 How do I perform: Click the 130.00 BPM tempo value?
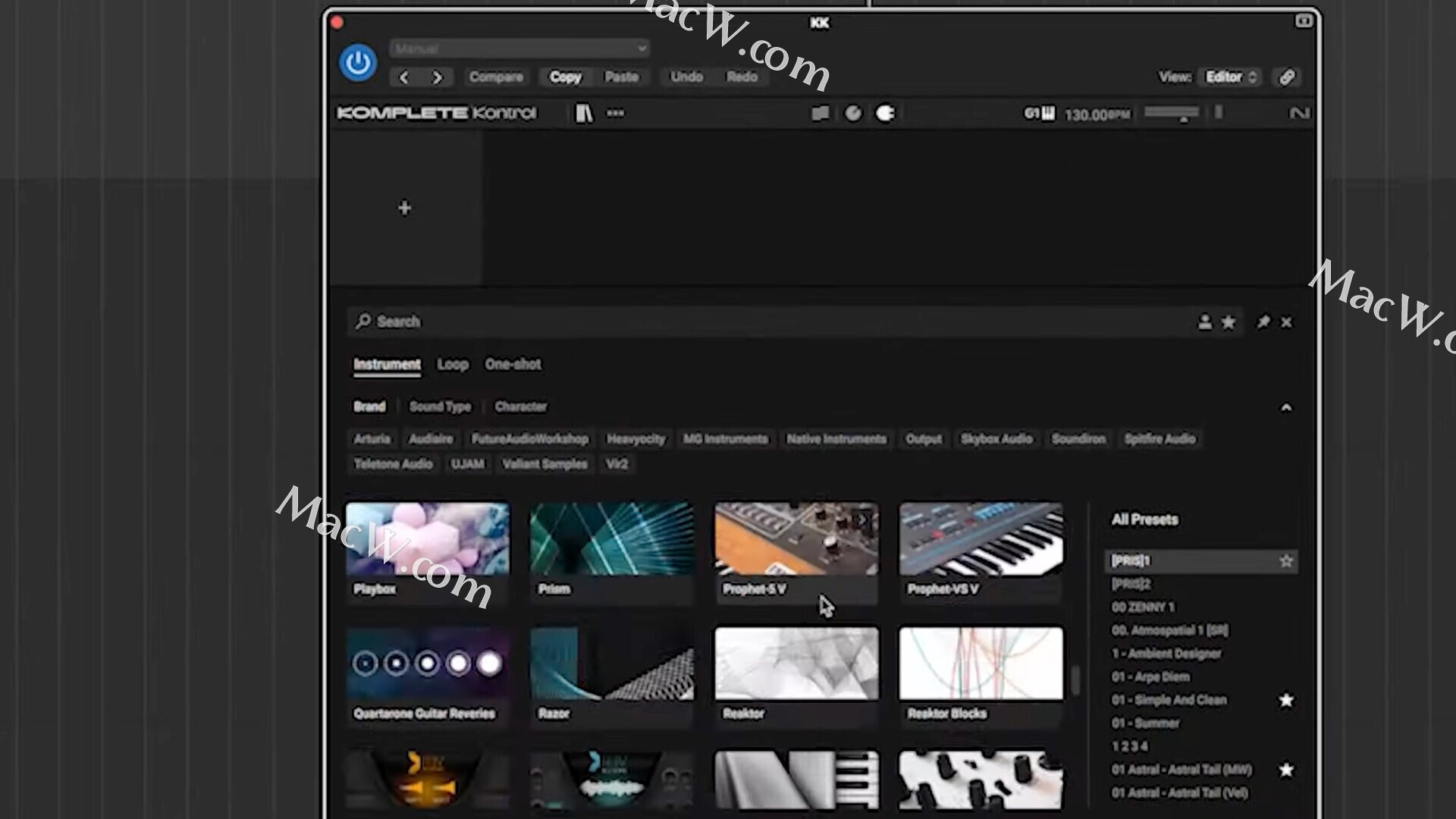point(1097,115)
